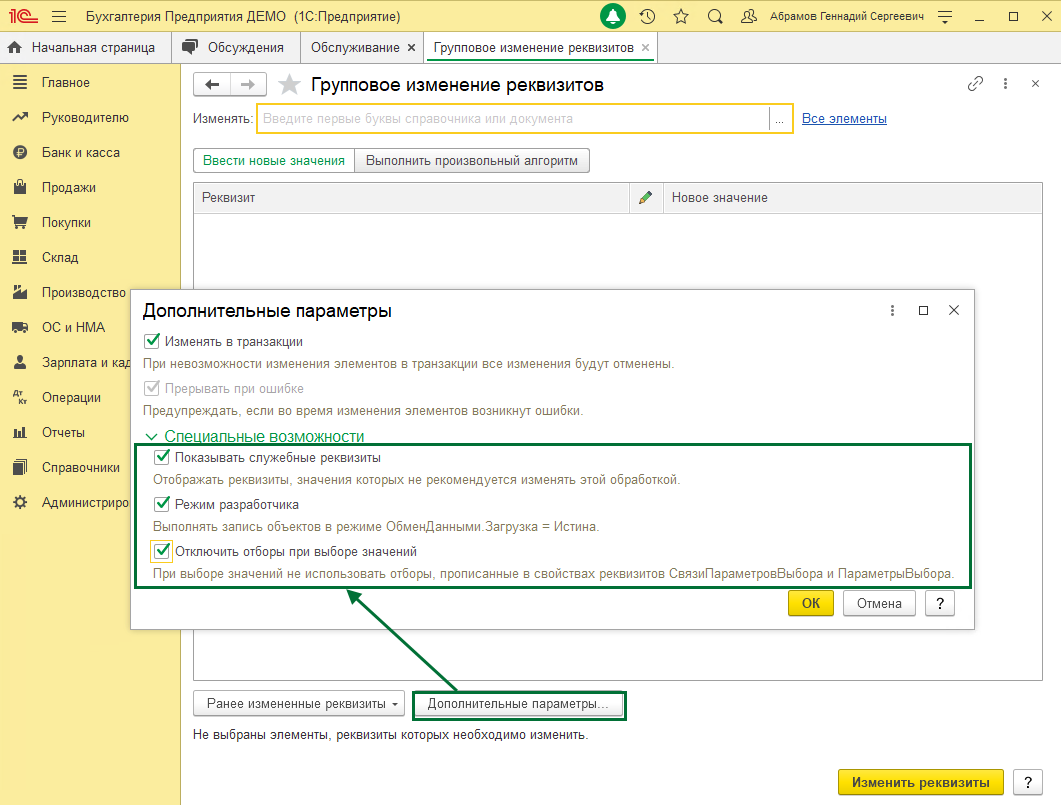Click ellipsis selector in Изменять field

coord(780,119)
